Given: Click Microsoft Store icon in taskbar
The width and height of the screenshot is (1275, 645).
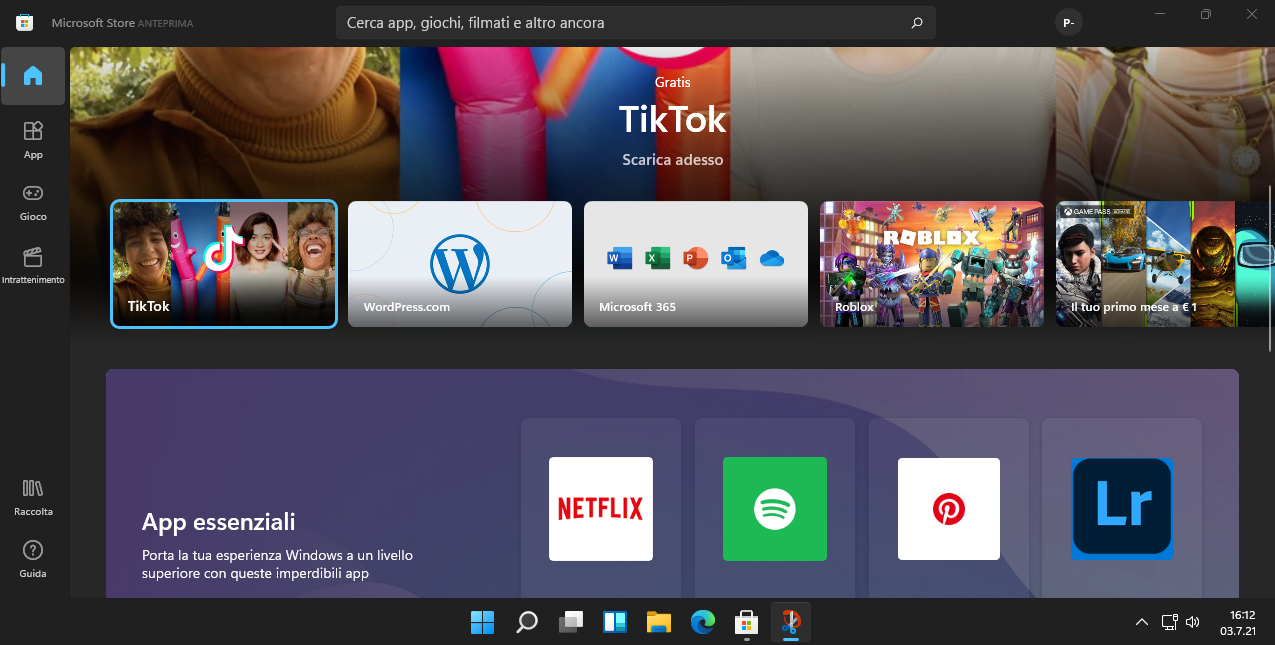Looking at the screenshot, I should (x=746, y=622).
